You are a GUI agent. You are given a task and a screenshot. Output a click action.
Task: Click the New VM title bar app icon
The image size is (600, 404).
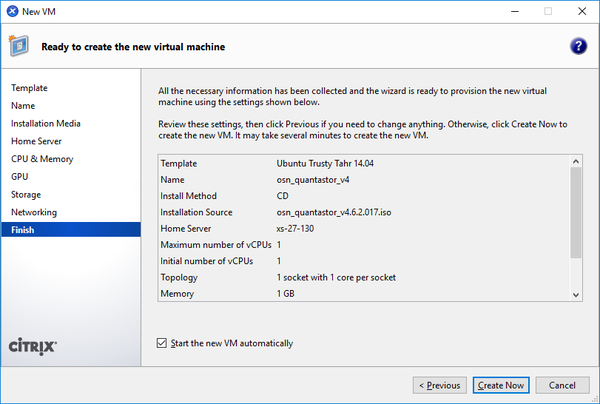point(12,11)
